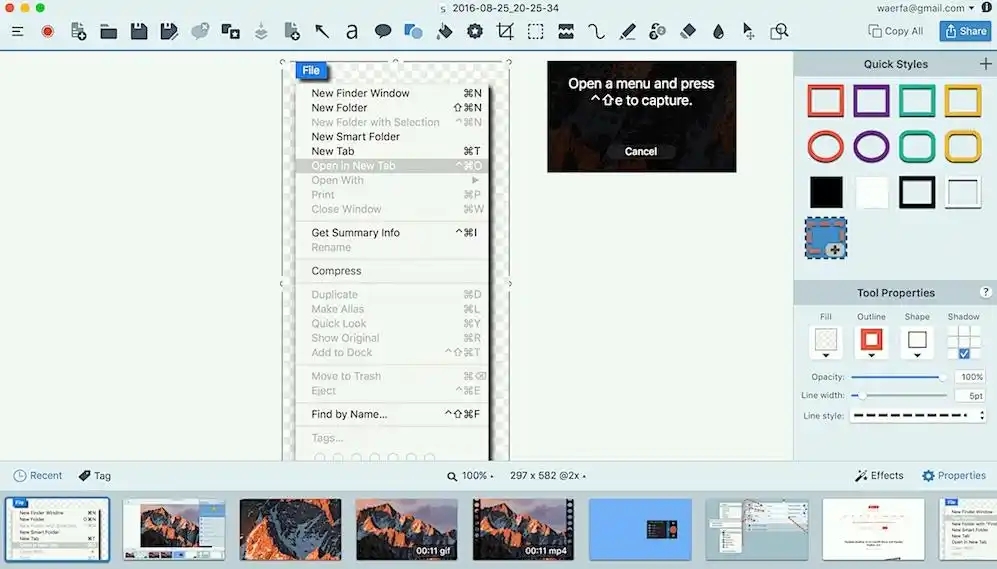Screen dimensions: 997x569
Task: Uncheck the bottom-center Shadow direction box
Action: pyautogui.click(x=964, y=353)
